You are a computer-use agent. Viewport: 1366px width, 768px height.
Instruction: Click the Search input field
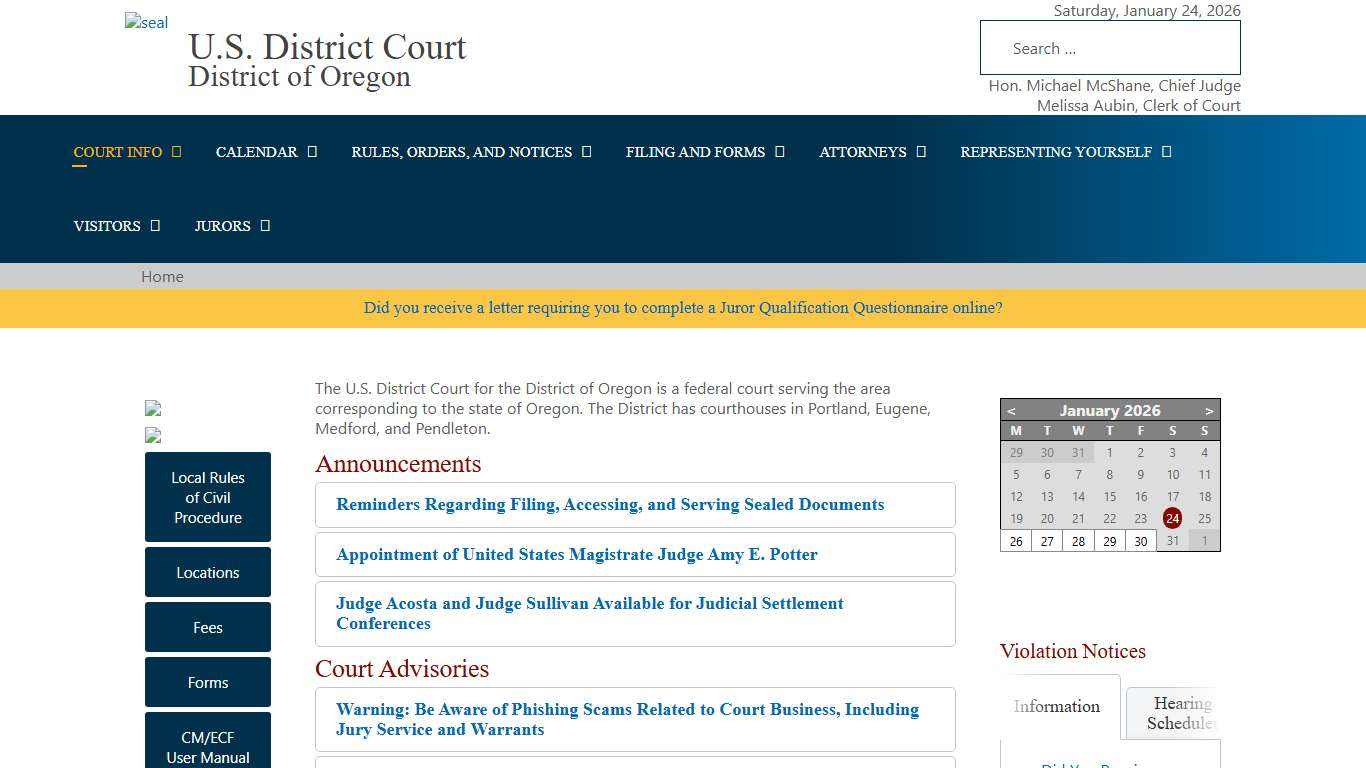[x=1110, y=47]
